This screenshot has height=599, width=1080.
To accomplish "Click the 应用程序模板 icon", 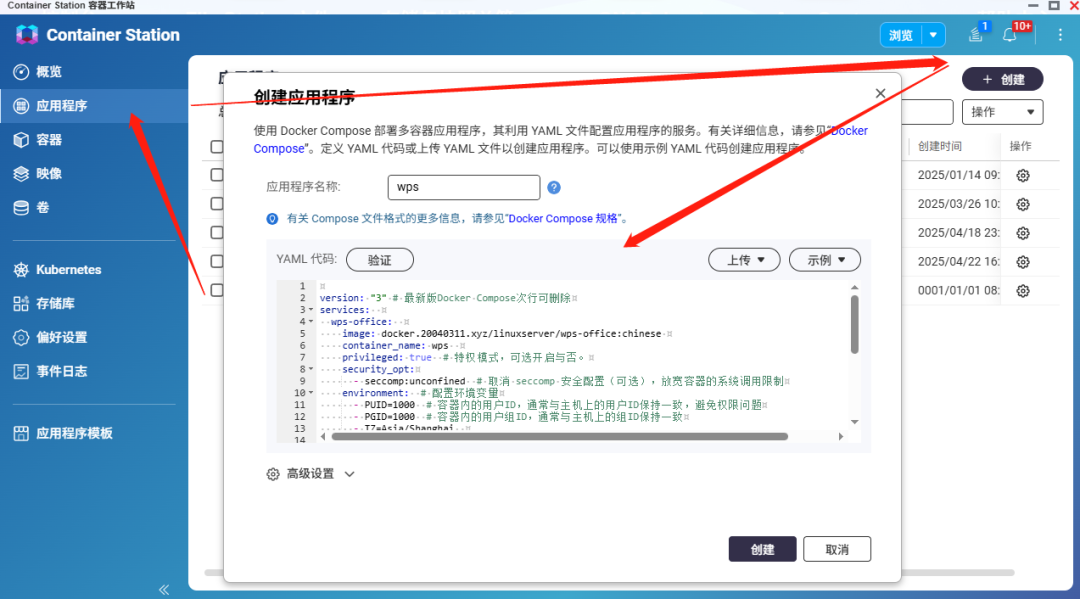I will (x=21, y=433).
